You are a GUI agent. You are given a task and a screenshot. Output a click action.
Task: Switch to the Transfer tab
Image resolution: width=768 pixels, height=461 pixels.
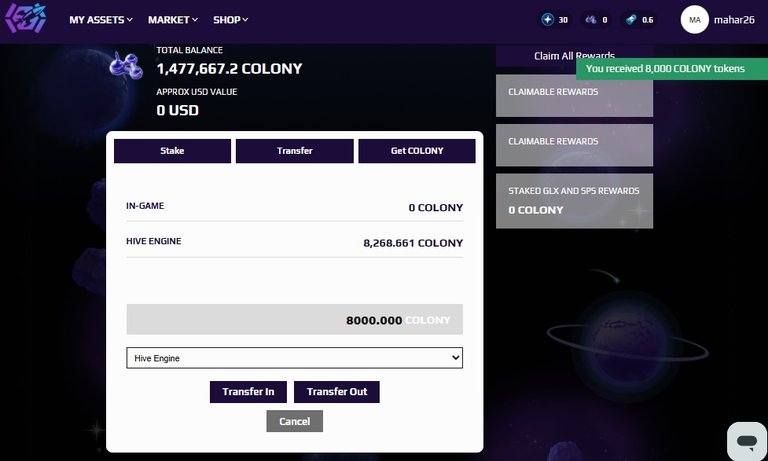point(294,151)
